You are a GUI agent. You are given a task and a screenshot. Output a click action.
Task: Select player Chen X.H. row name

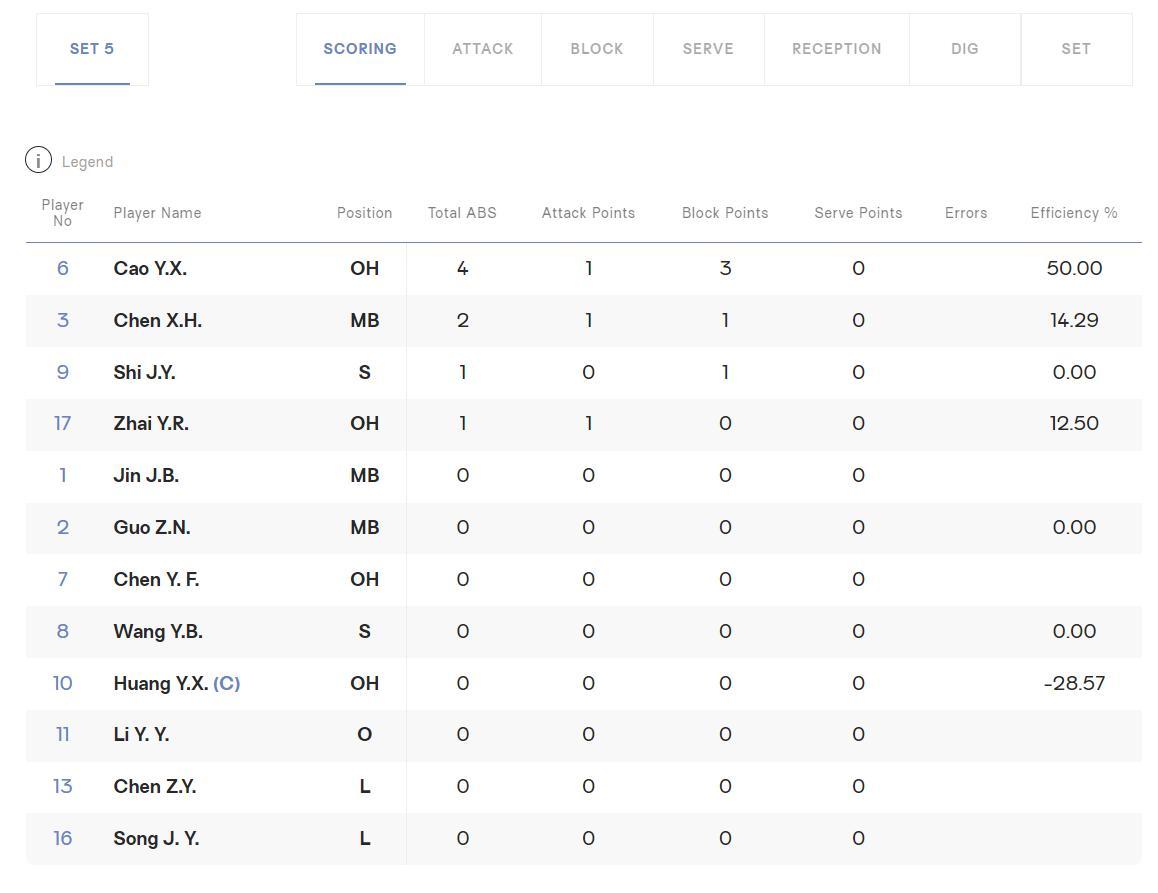coord(157,321)
